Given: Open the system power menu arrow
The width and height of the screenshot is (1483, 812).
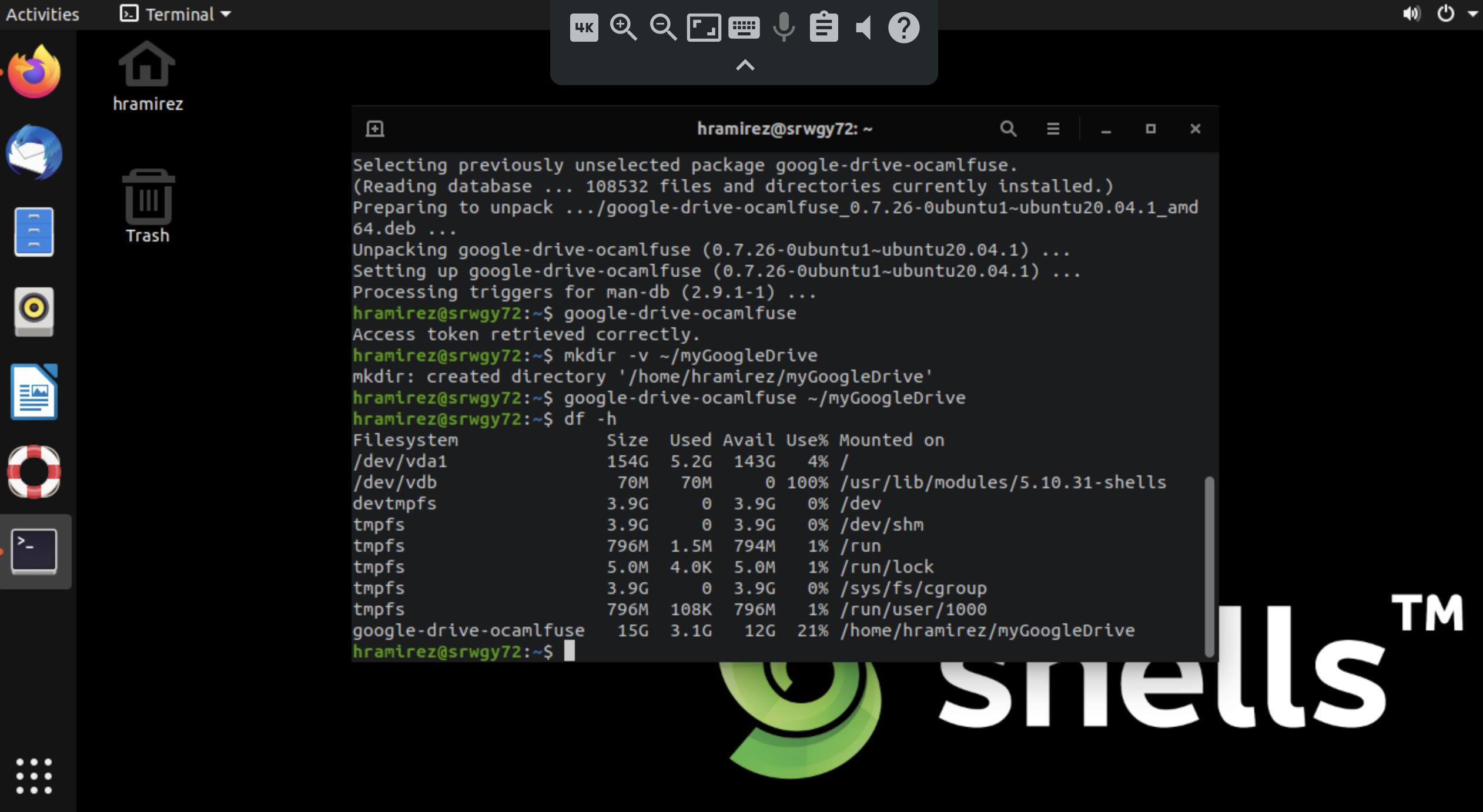Looking at the screenshot, I should pos(1472,14).
